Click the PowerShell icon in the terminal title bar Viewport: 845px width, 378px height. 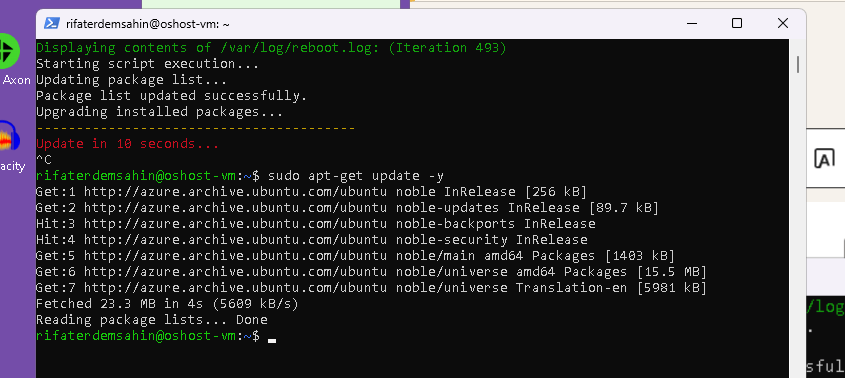point(52,24)
